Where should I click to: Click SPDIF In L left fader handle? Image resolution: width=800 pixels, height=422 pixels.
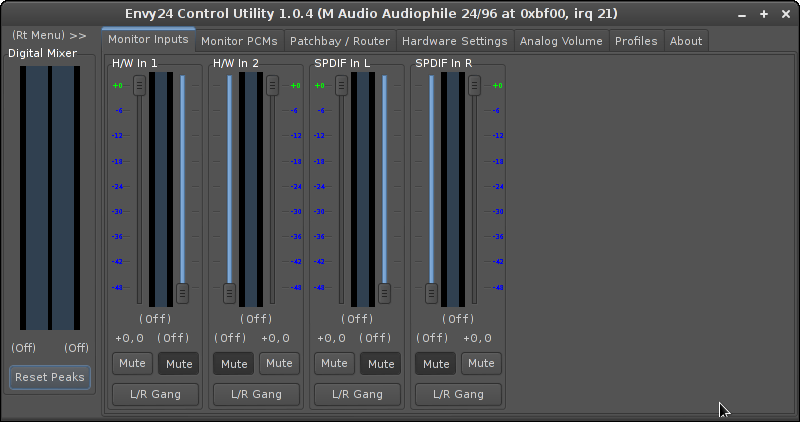click(x=341, y=85)
